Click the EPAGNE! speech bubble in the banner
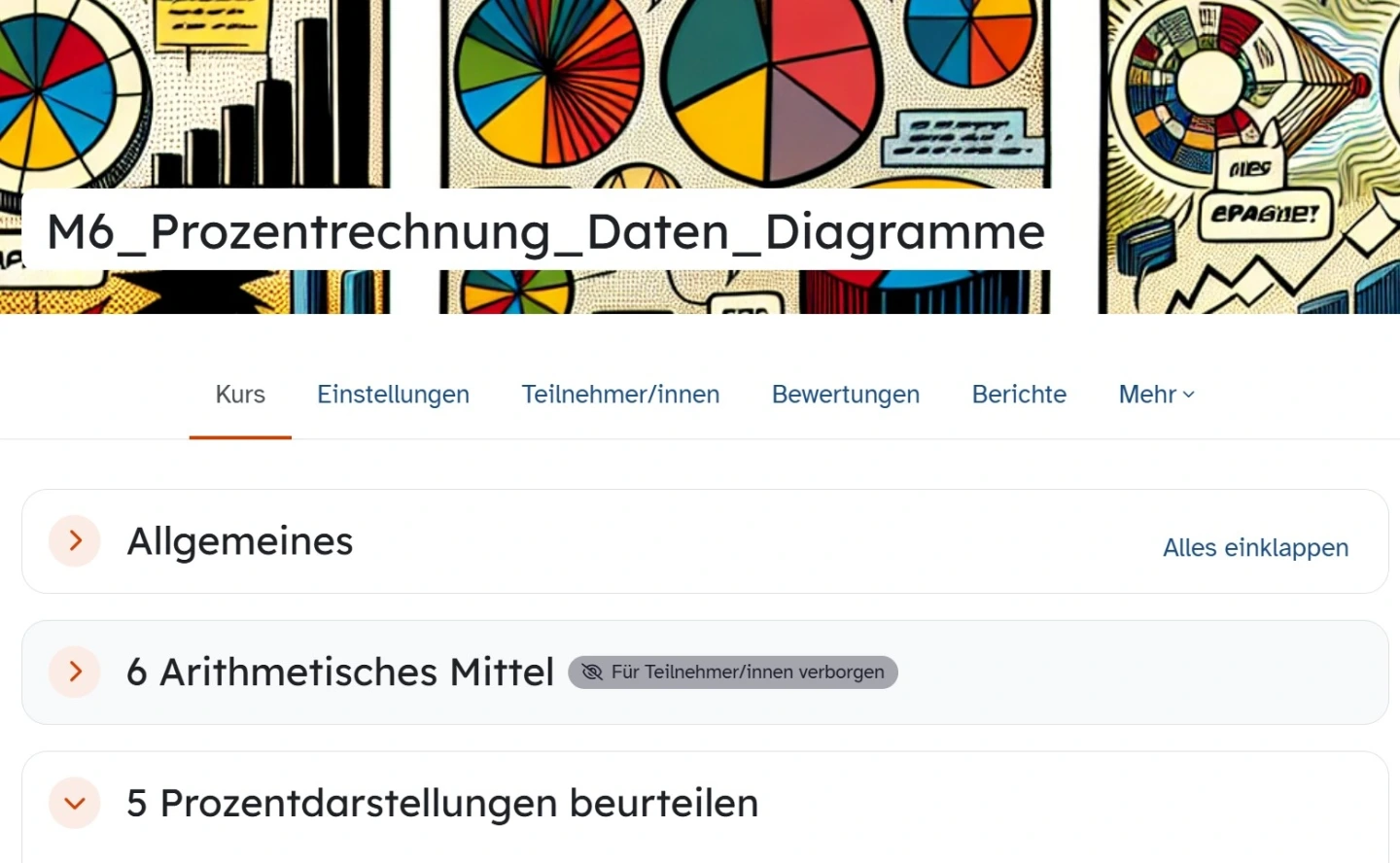 click(x=1264, y=213)
